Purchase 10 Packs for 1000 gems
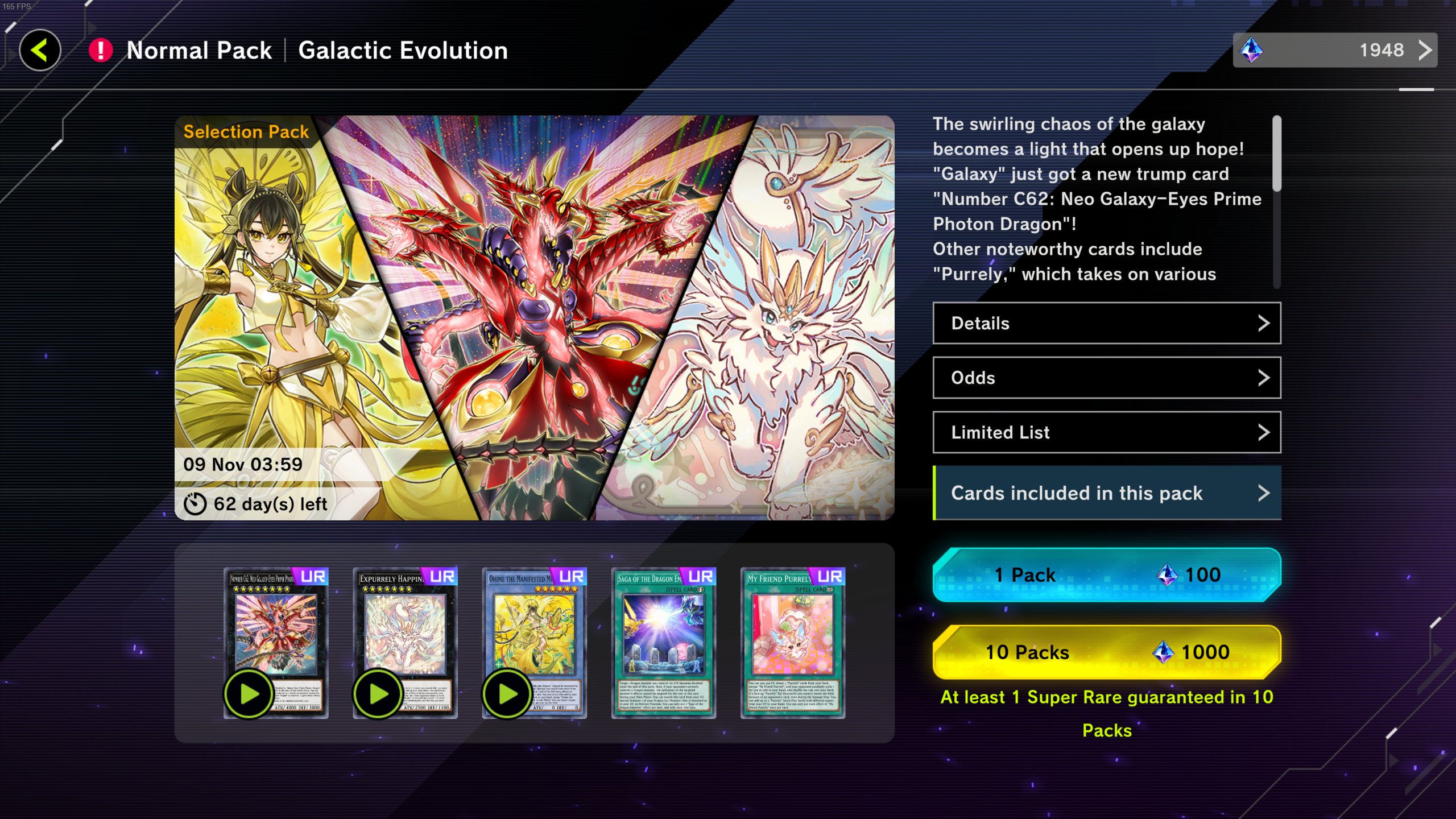1456x819 pixels. 1107,652
